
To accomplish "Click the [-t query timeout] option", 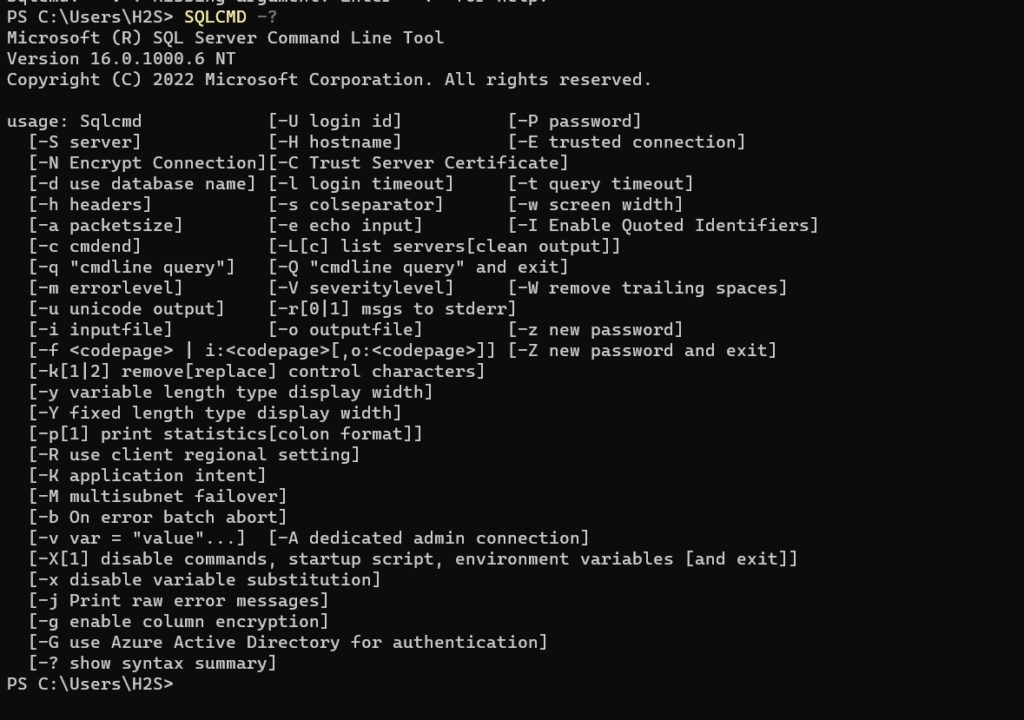I will point(601,184).
